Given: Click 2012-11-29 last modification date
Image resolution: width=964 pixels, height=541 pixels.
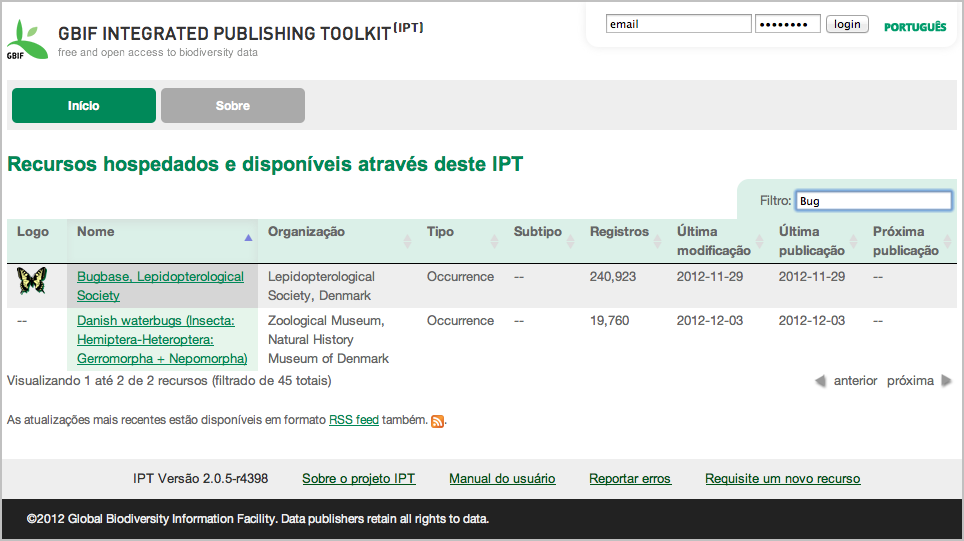Looking at the screenshot, I should pyautogui.click(x=709, y=277).
